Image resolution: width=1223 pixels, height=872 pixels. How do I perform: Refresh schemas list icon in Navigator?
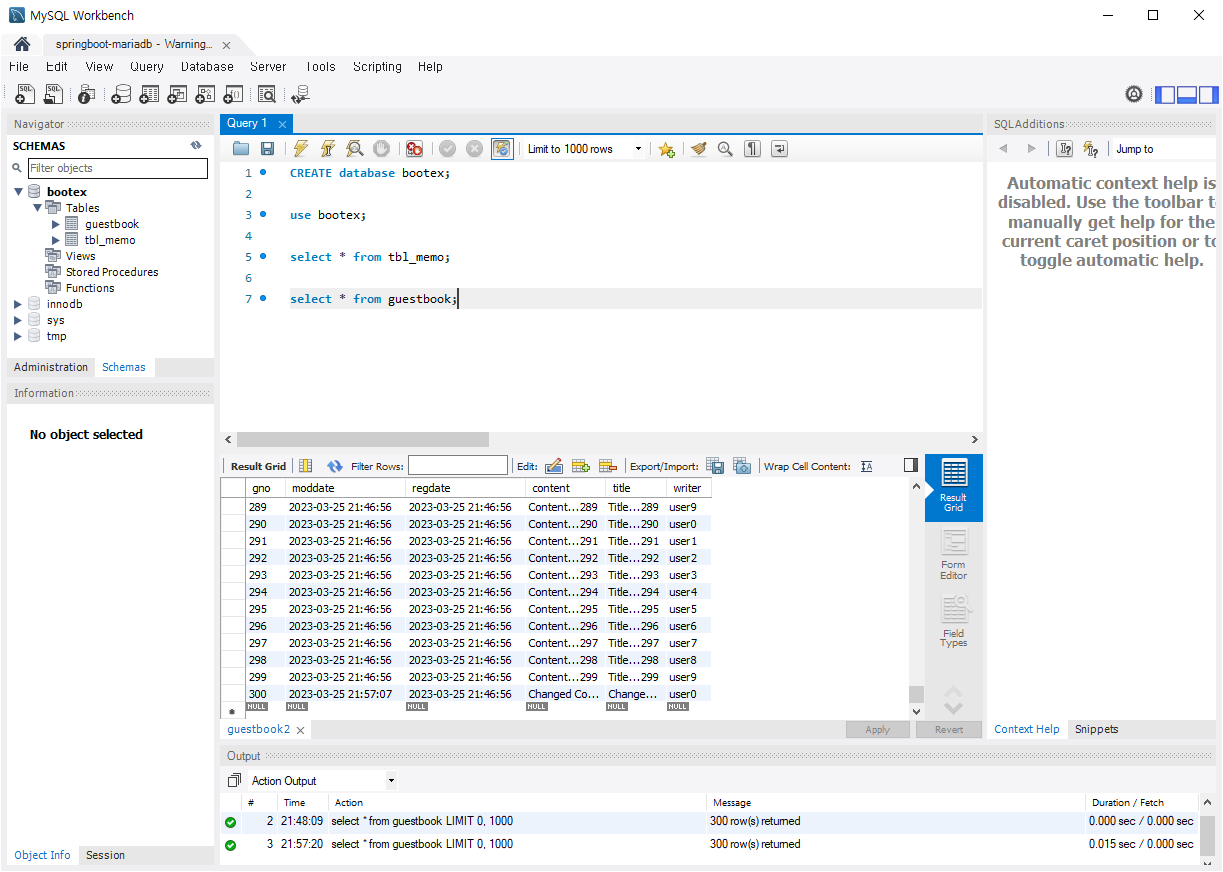point(196,146)
